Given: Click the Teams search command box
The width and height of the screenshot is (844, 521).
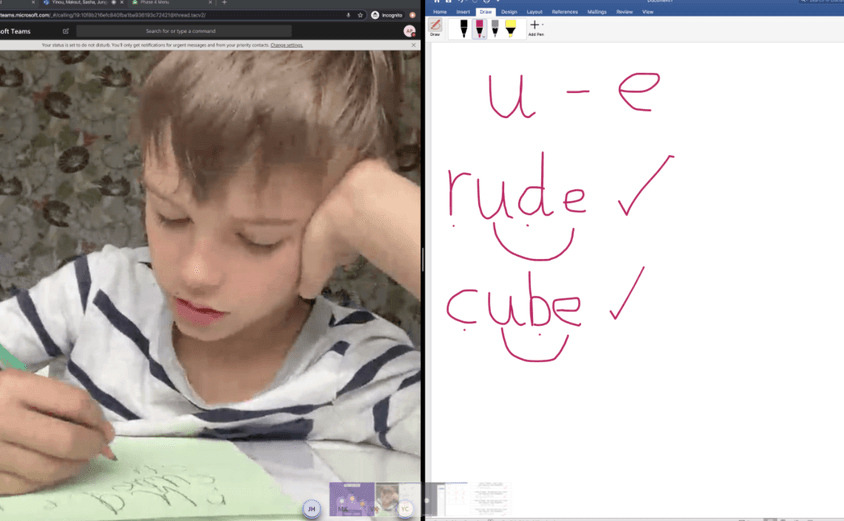Looking at the screenshot, I should pyautogui.click(x=184, y=31).
